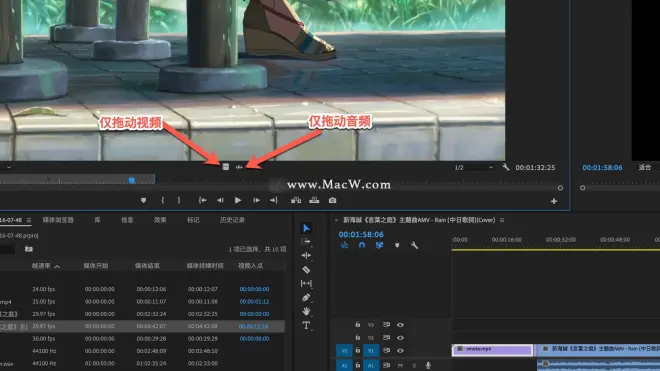The image size is (660, 371).
Task: Sort by the 媒体持续时间 column header
Action: [205, 266]
